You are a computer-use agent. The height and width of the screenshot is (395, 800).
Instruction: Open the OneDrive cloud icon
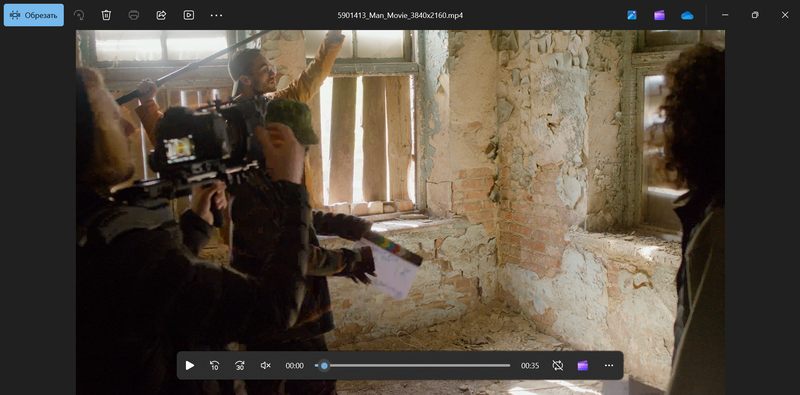click(687, 15)
